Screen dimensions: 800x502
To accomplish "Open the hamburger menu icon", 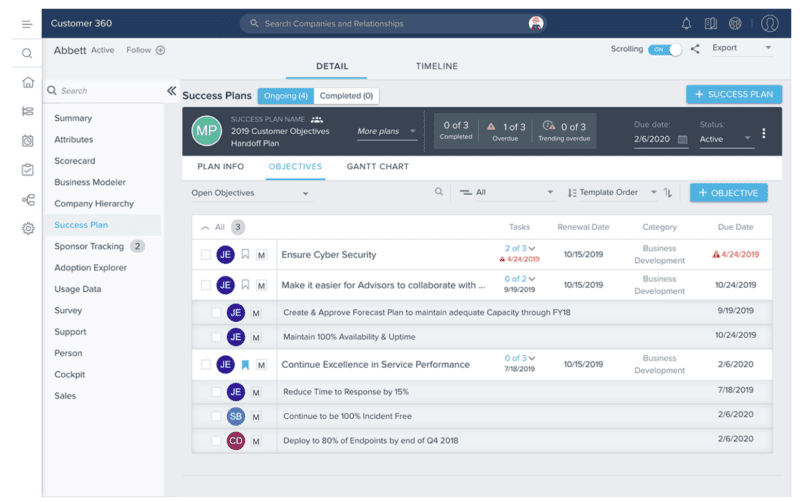I will coord(27,23).
